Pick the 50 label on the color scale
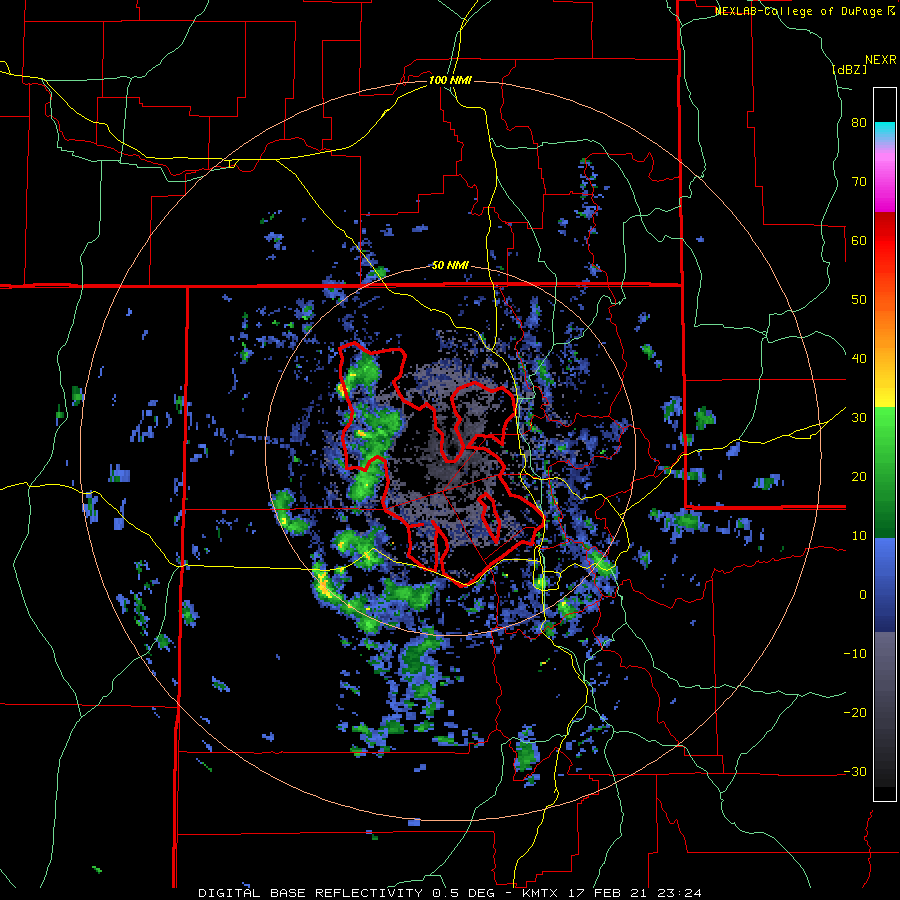900x900 pixels. tap(859, 300)
